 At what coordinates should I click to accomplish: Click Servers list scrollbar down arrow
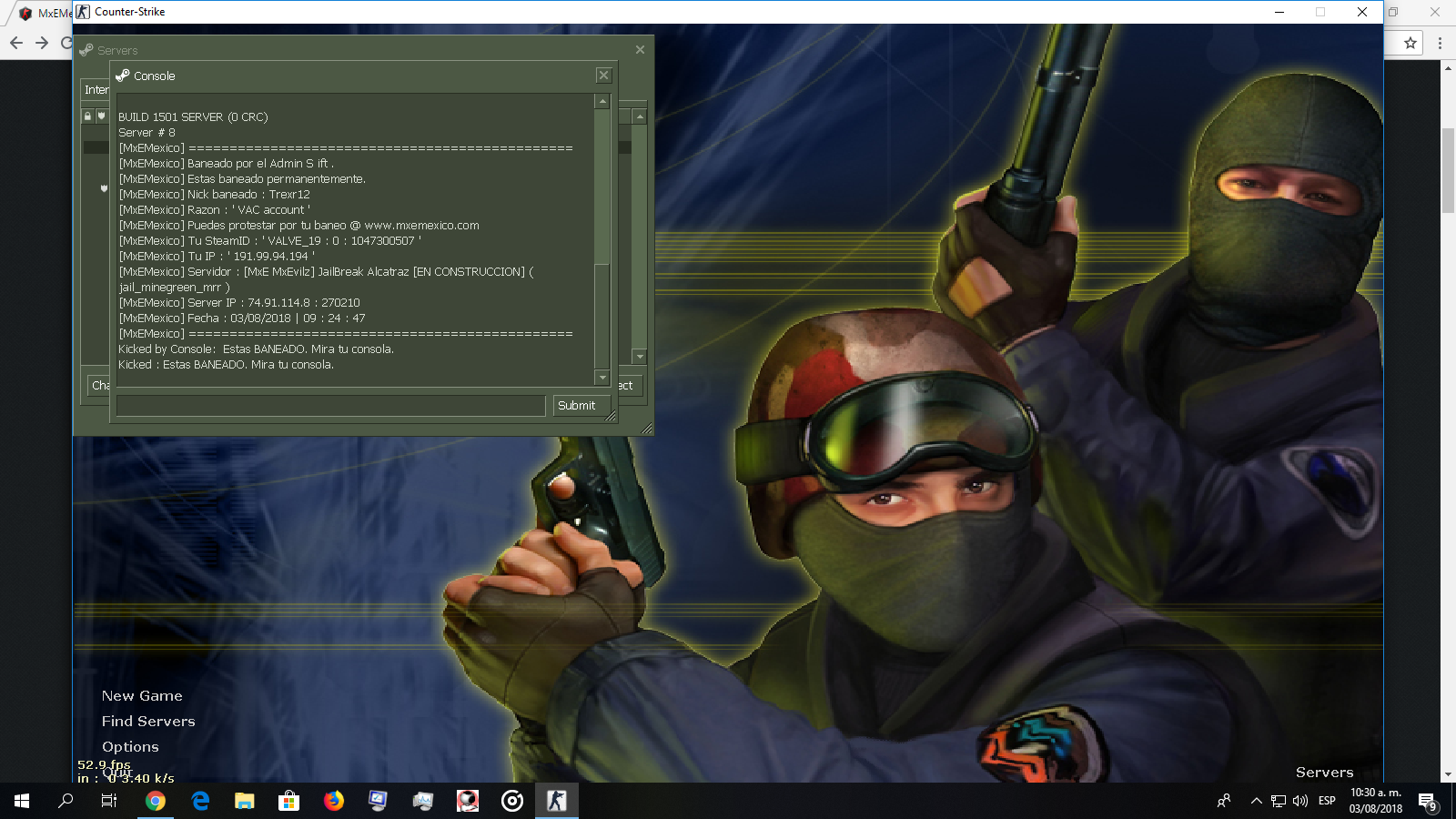pyautogui.click(x=640, y=357)
